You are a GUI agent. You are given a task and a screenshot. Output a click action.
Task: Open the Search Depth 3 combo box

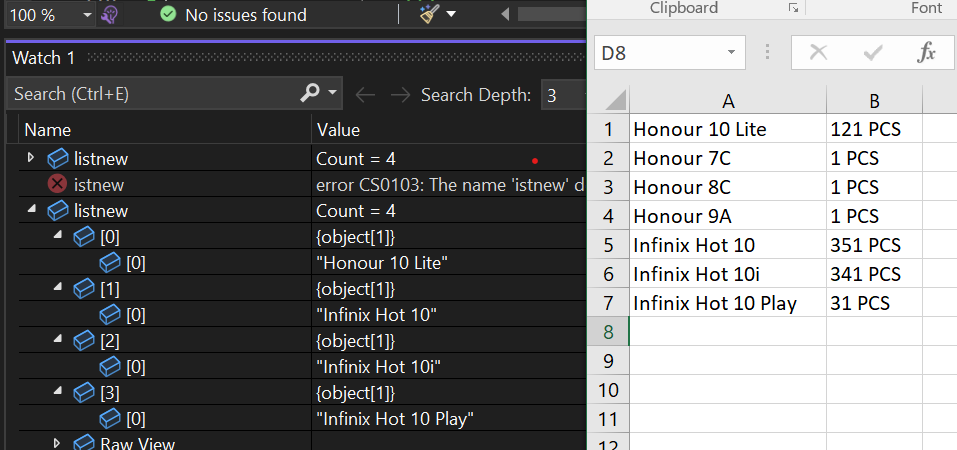tap(563, 95)
